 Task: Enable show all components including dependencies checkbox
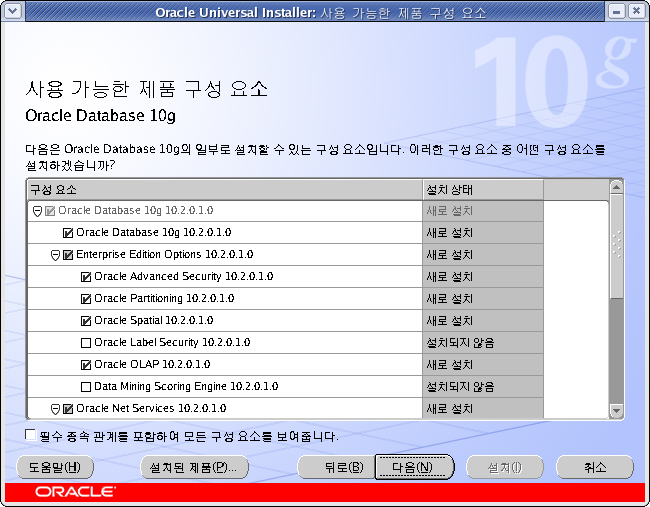click(x=30, y=435)
